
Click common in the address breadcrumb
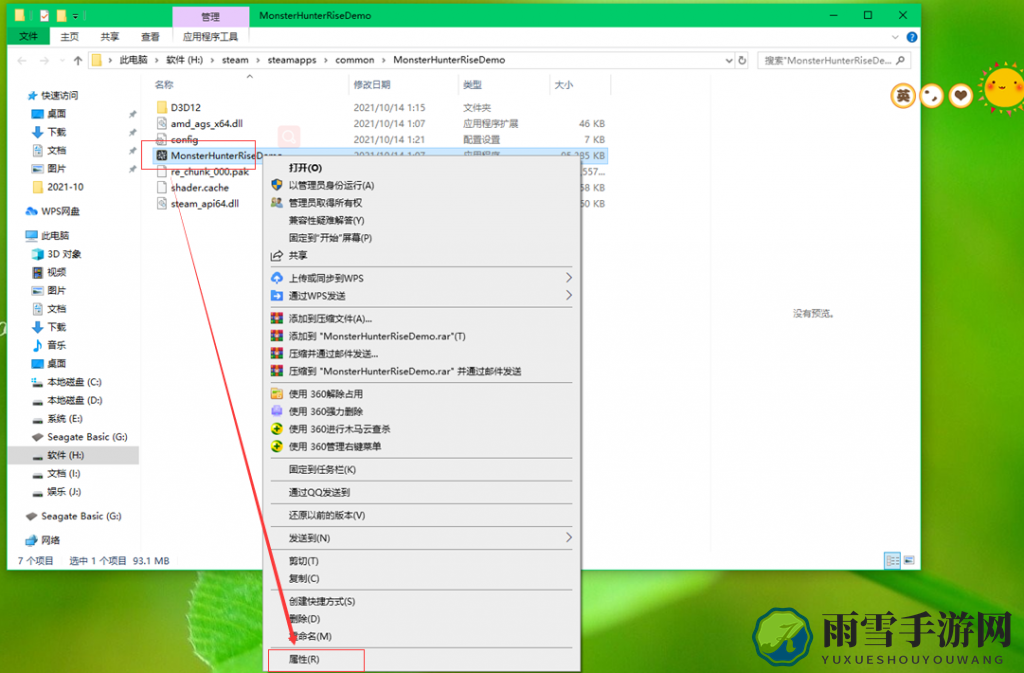(355, 60)
